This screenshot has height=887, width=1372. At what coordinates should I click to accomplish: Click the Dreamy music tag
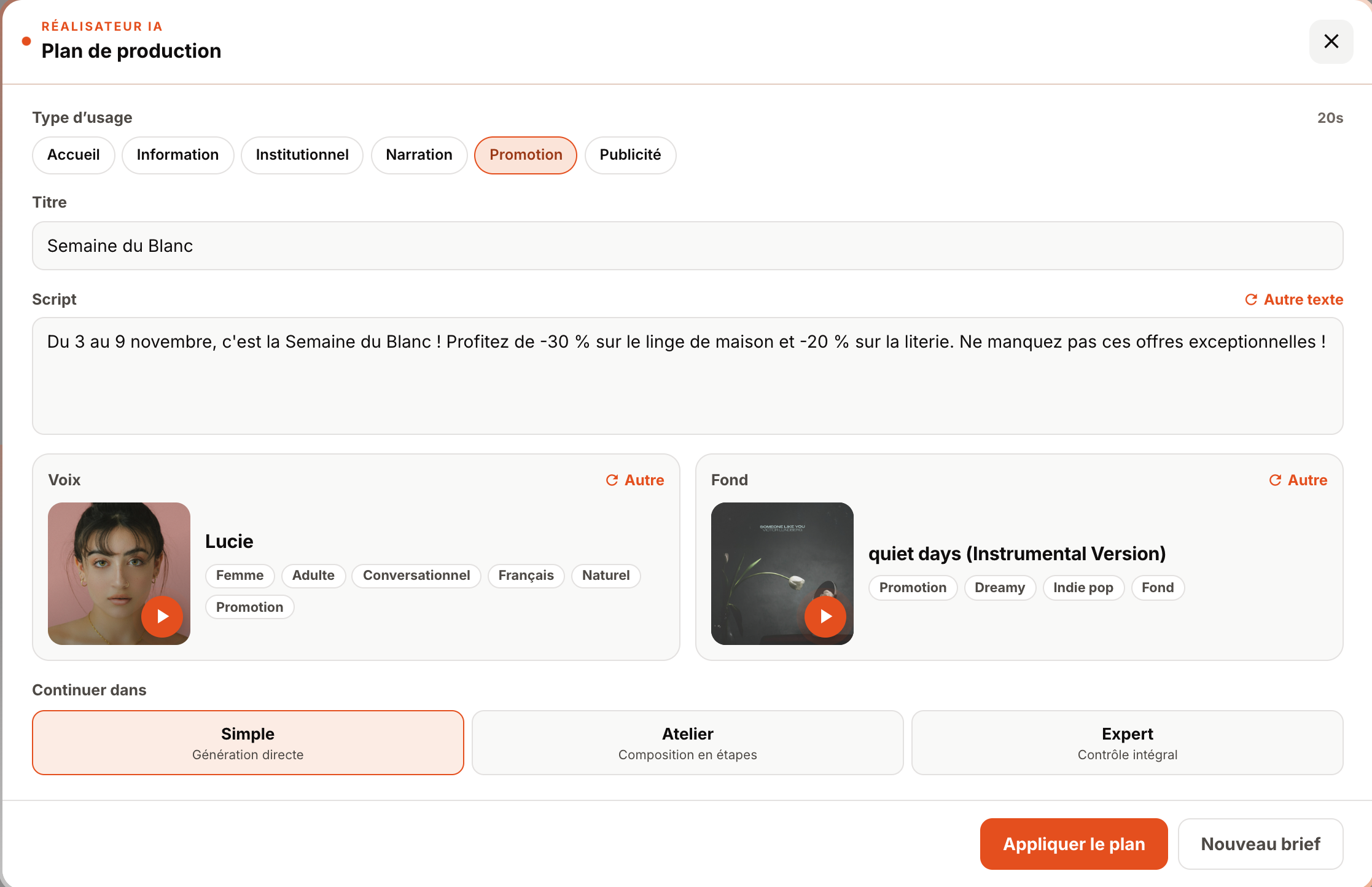[x=1000, y=588]
